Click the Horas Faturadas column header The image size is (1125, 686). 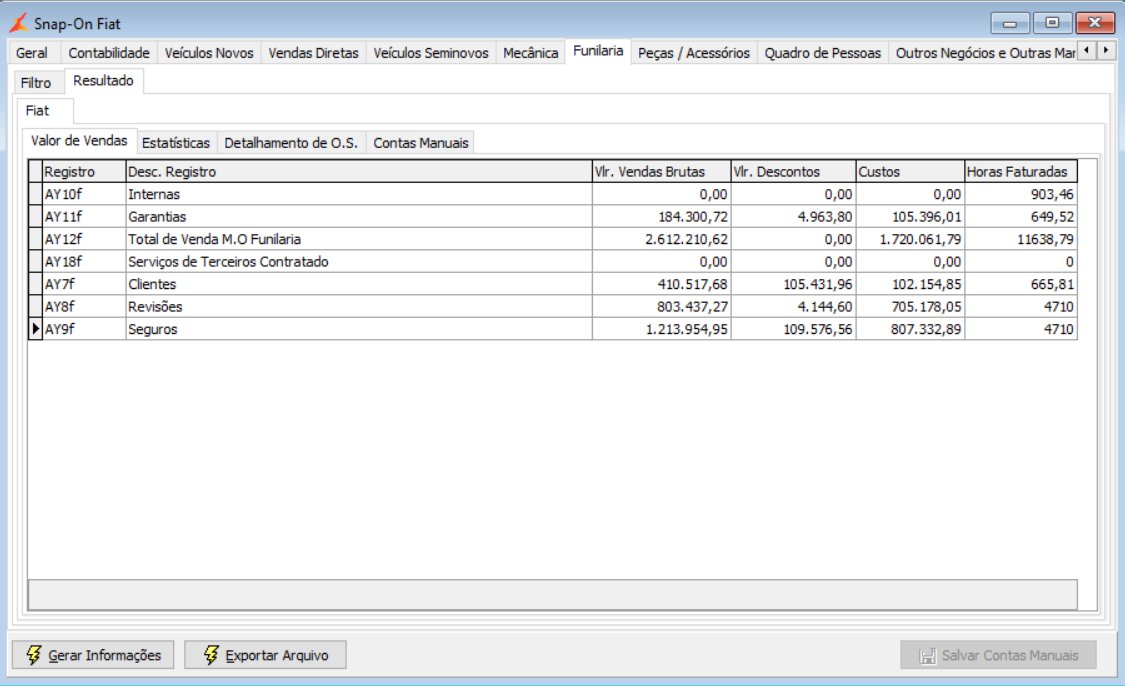(1021, 172)
